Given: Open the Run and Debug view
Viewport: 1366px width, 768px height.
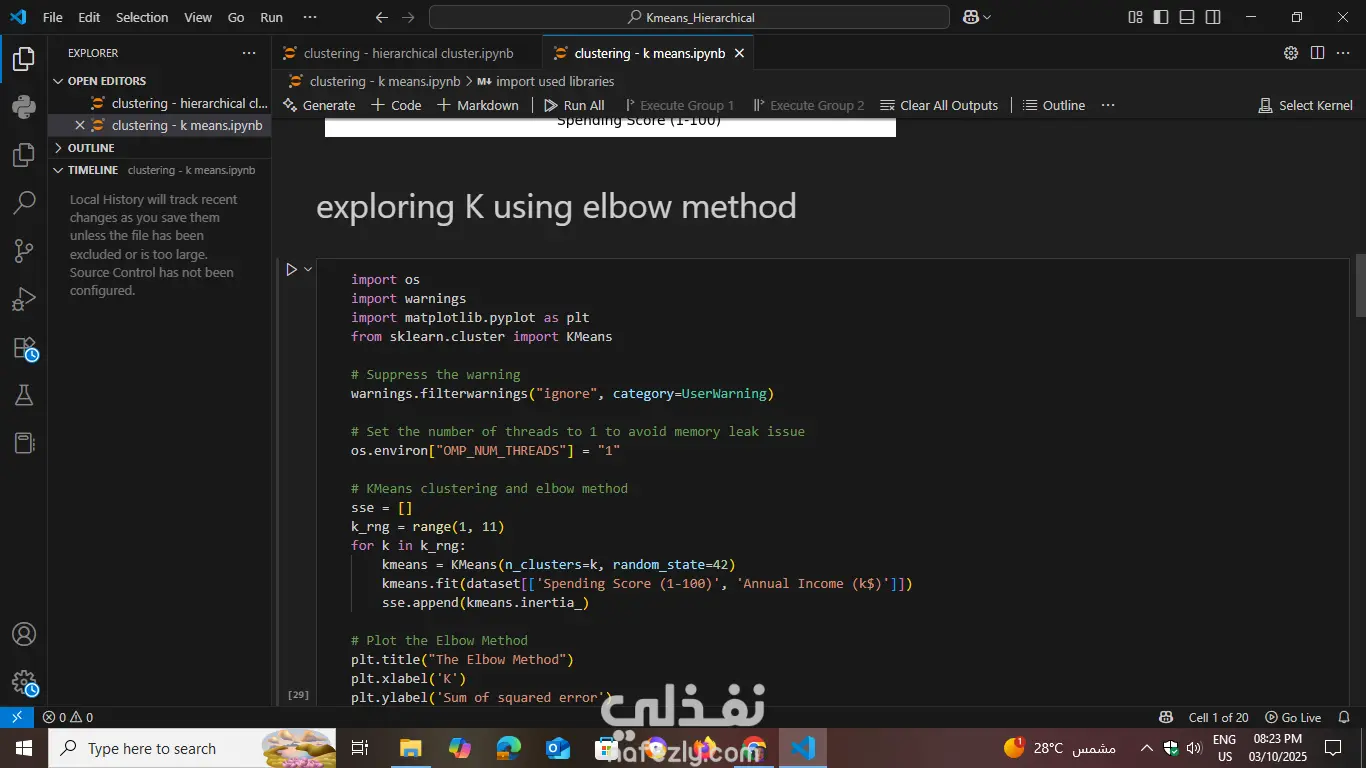Looking at the screenshot, I should [22, 299].
